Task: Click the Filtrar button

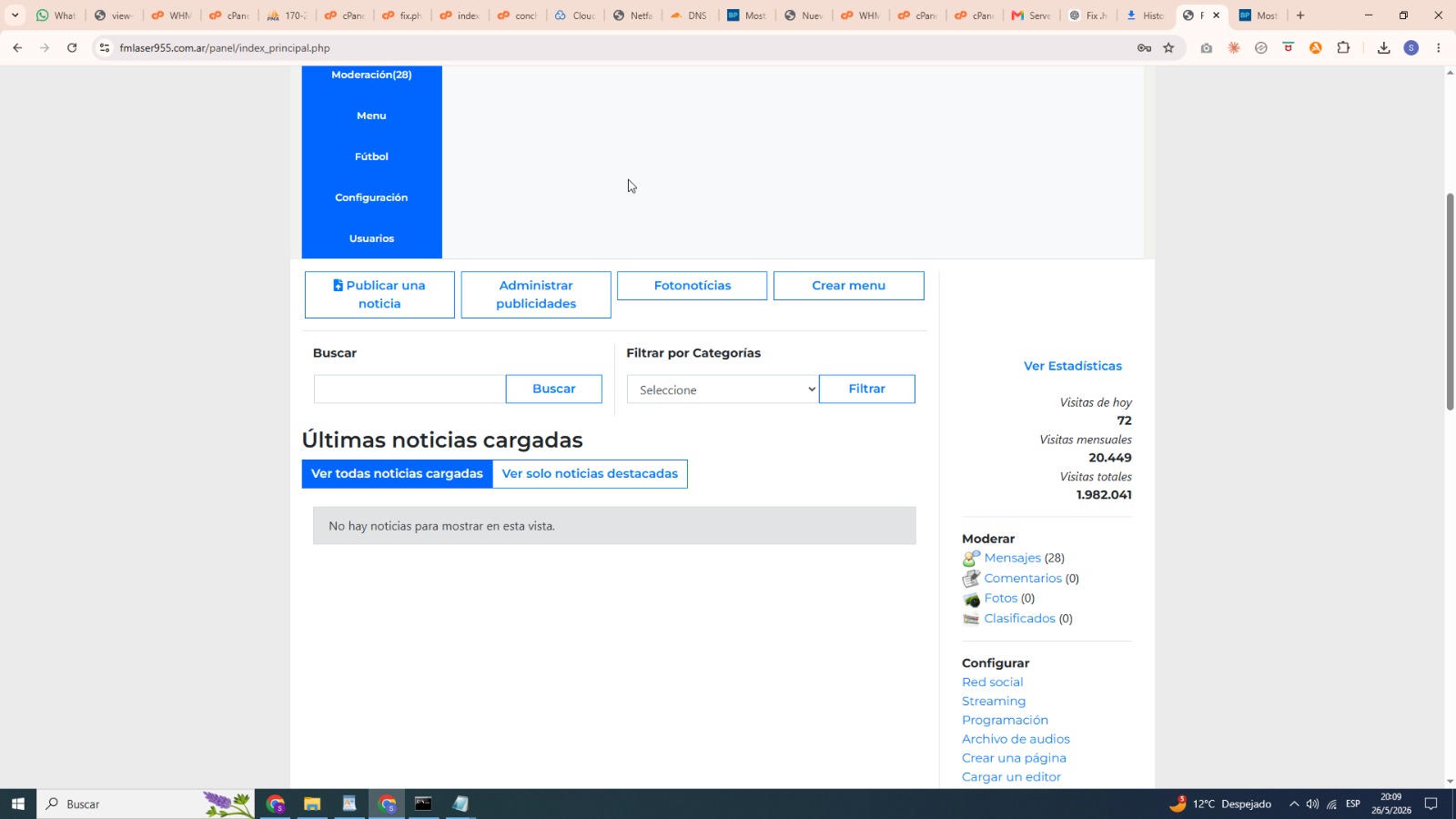Action: [866, 389]
